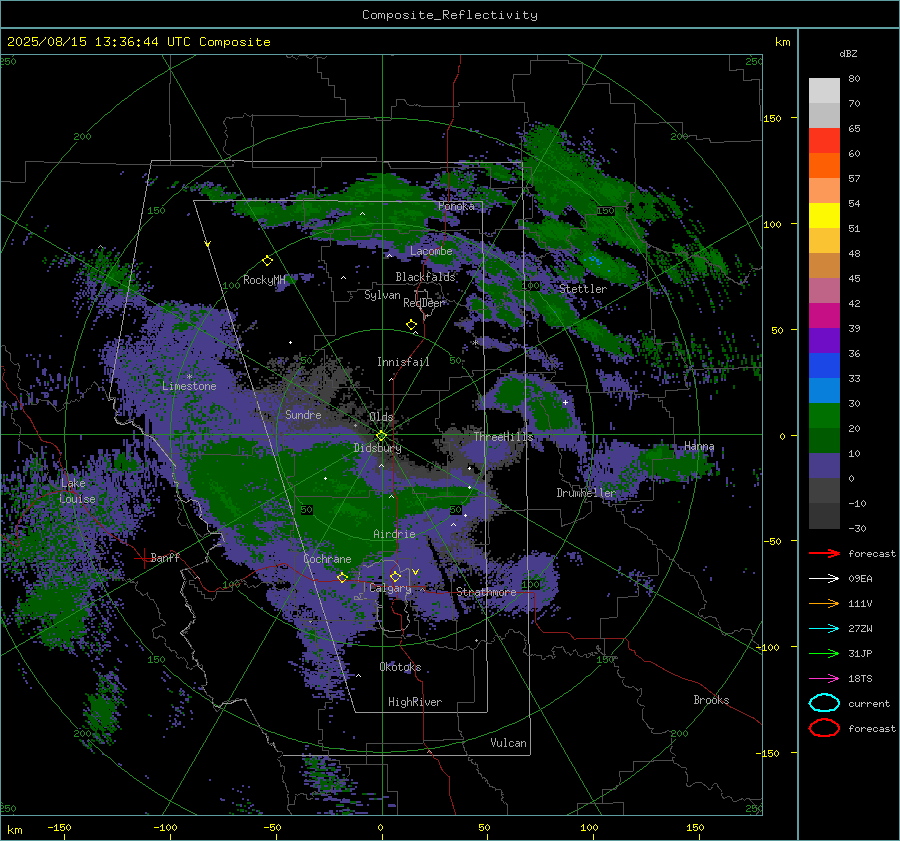Click the Limestone label
The height and width of the screenshot is (841, 900).
coord(189,386)
